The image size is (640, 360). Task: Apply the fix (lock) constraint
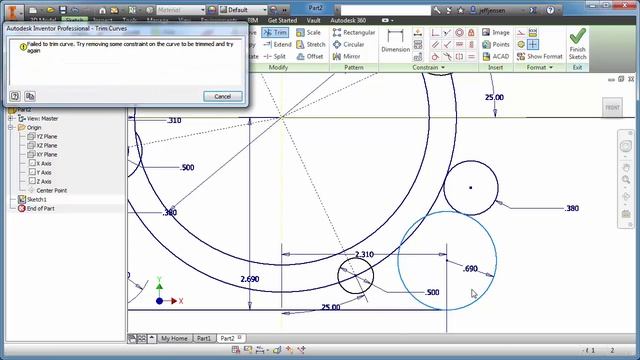471,32
